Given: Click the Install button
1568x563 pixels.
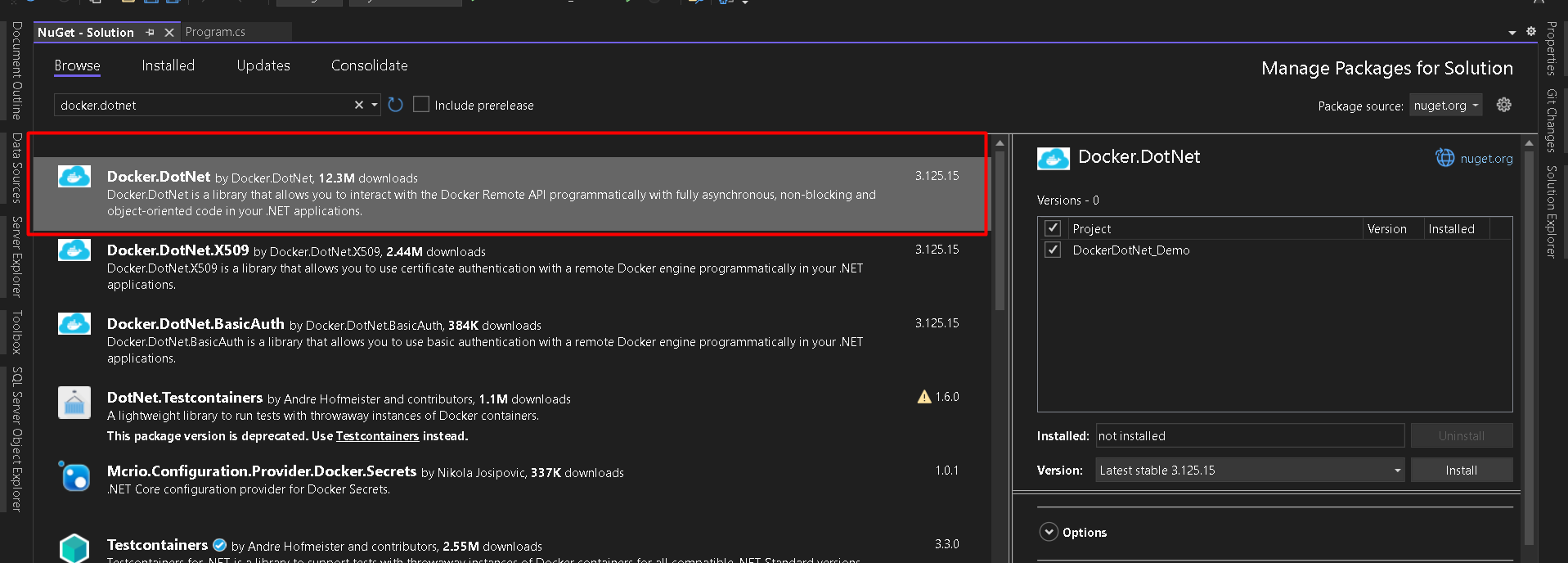Looking at the screenshot, I should pos(1462,471).
